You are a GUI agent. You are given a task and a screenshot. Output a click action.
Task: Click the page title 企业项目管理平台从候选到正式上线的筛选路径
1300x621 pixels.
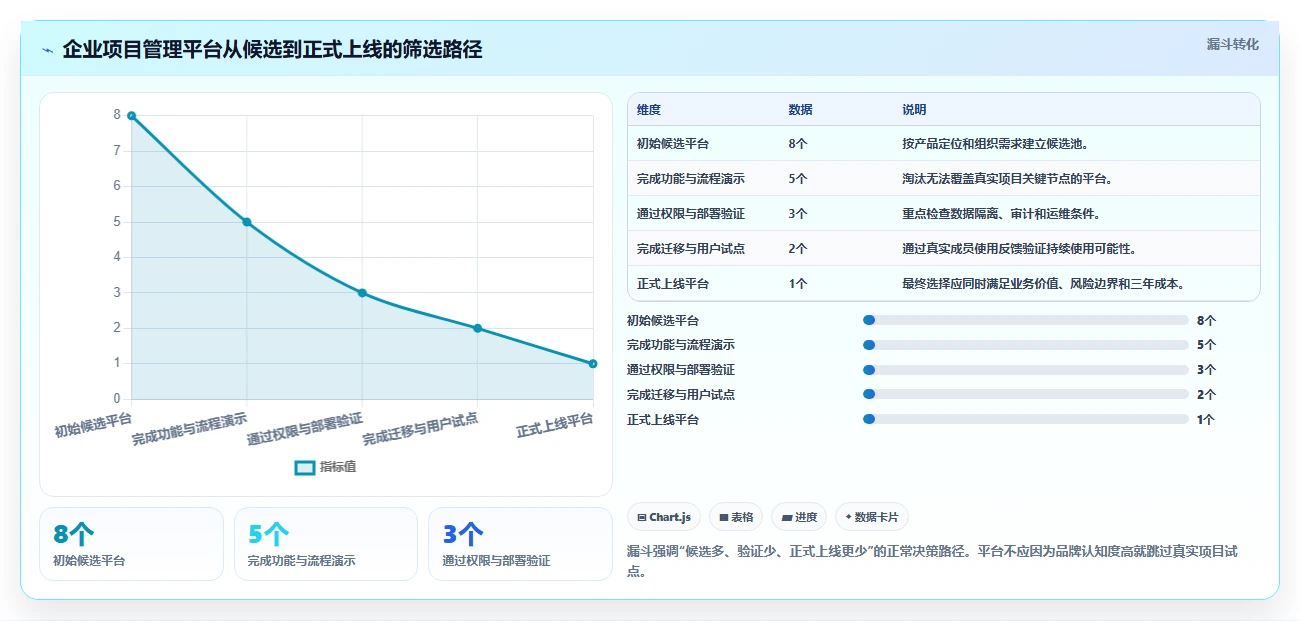tap(272, 49)
